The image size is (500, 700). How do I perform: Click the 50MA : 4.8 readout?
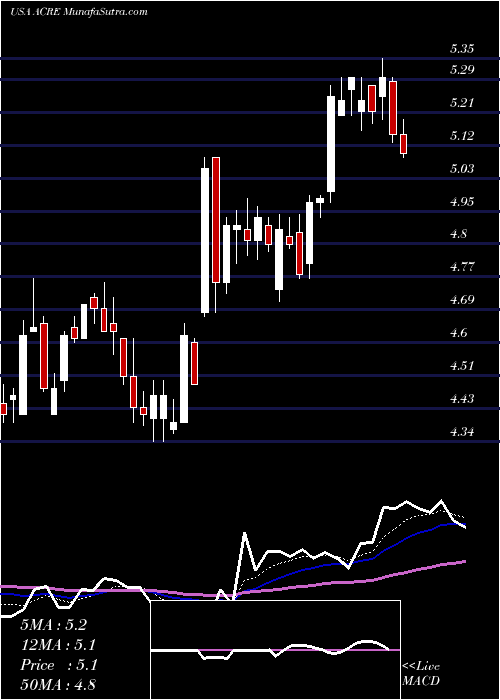point(58,685)
